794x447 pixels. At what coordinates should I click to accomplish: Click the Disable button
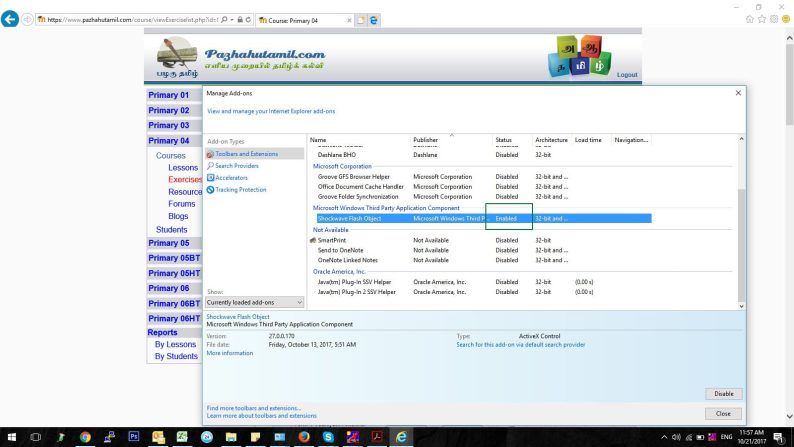(x=724, y=394)
